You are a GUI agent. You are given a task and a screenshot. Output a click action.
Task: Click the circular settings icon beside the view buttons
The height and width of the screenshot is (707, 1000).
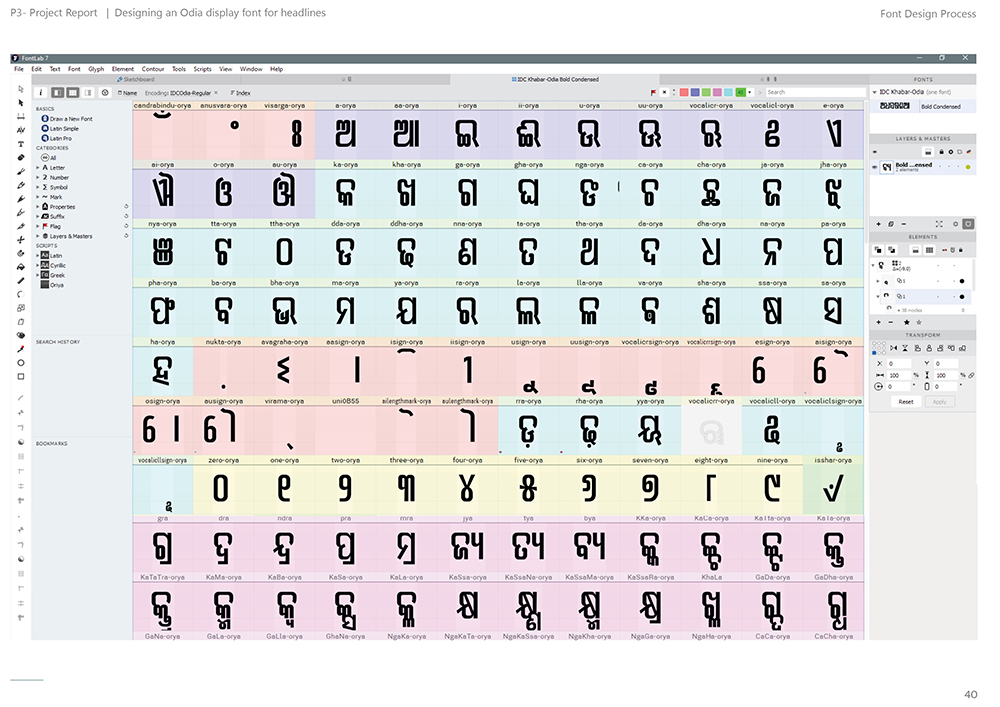(x=105, y=92)
